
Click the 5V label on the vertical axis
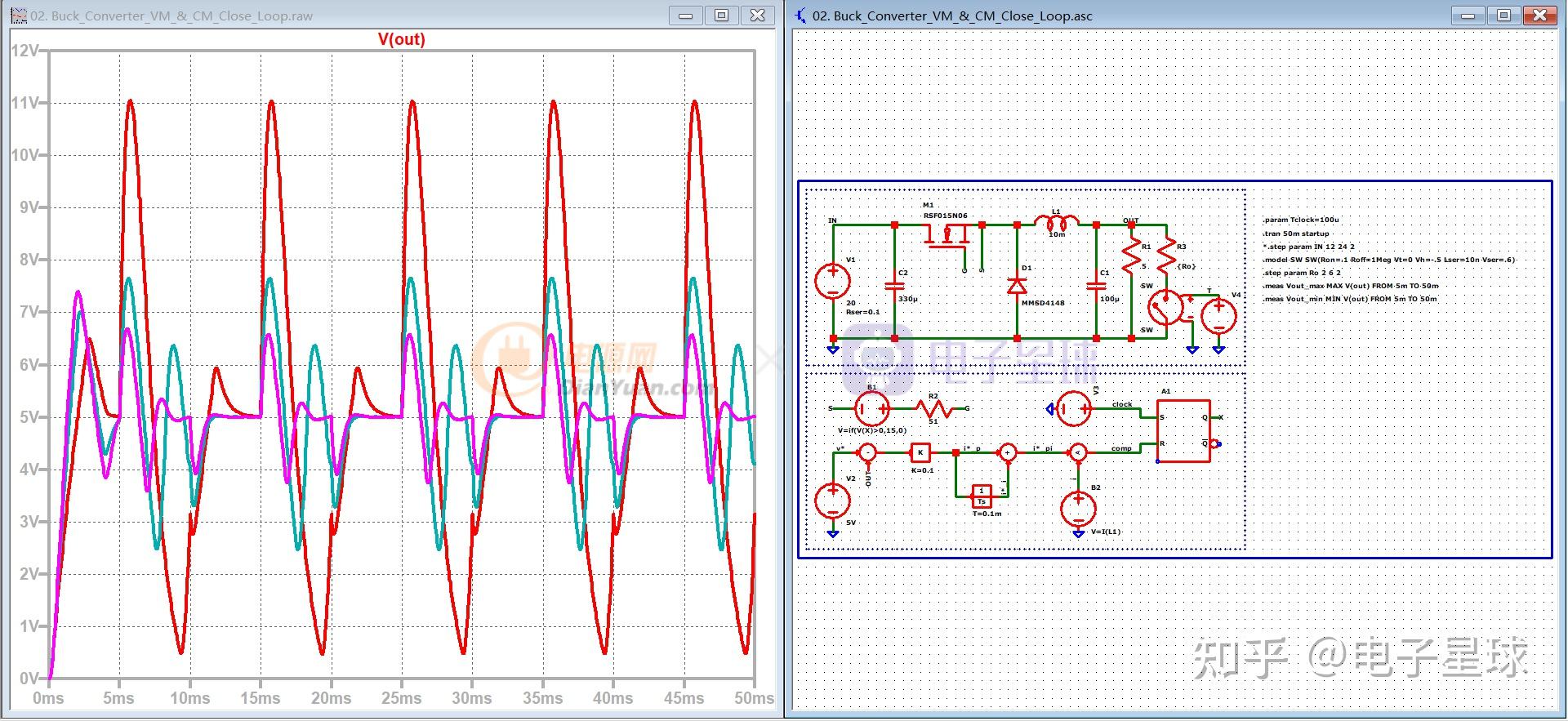[29, 417]
